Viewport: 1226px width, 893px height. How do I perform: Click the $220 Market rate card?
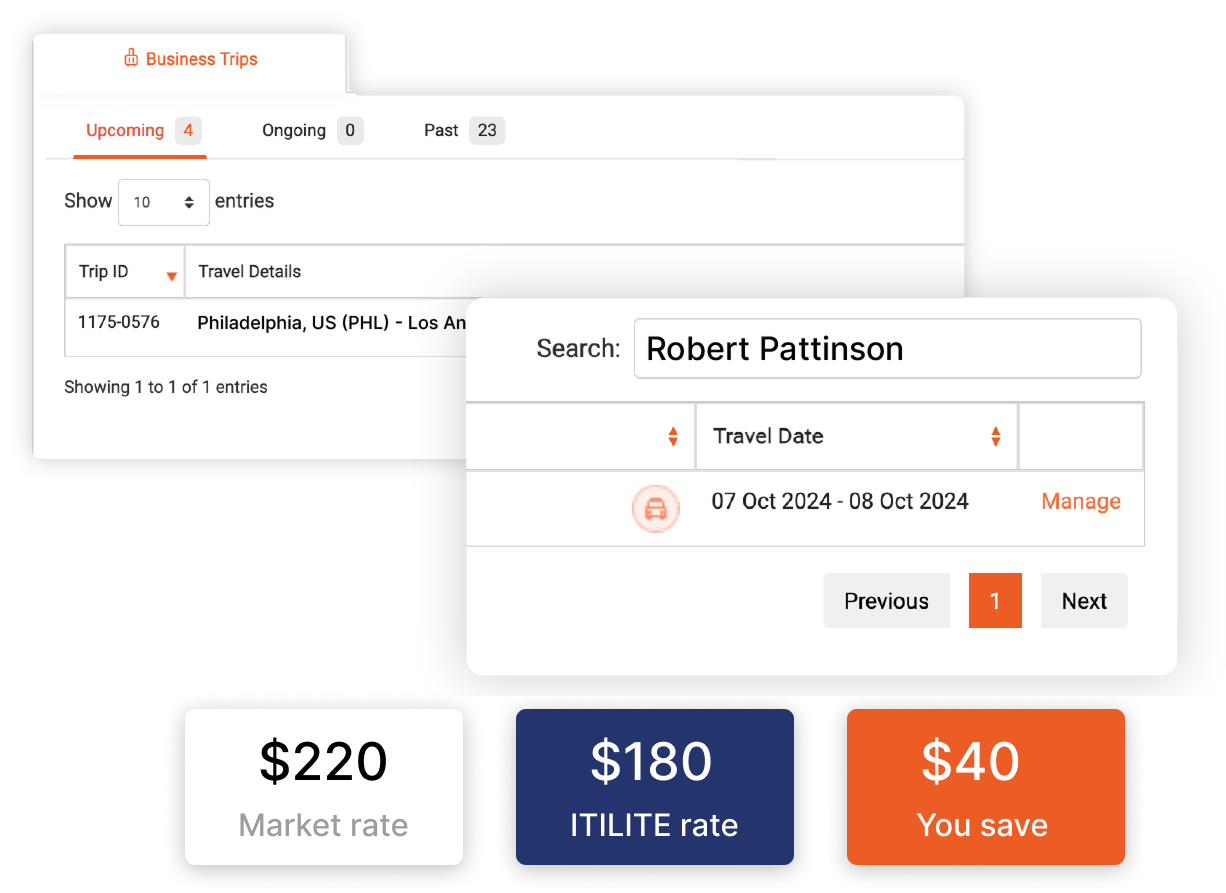pos(324,787)
